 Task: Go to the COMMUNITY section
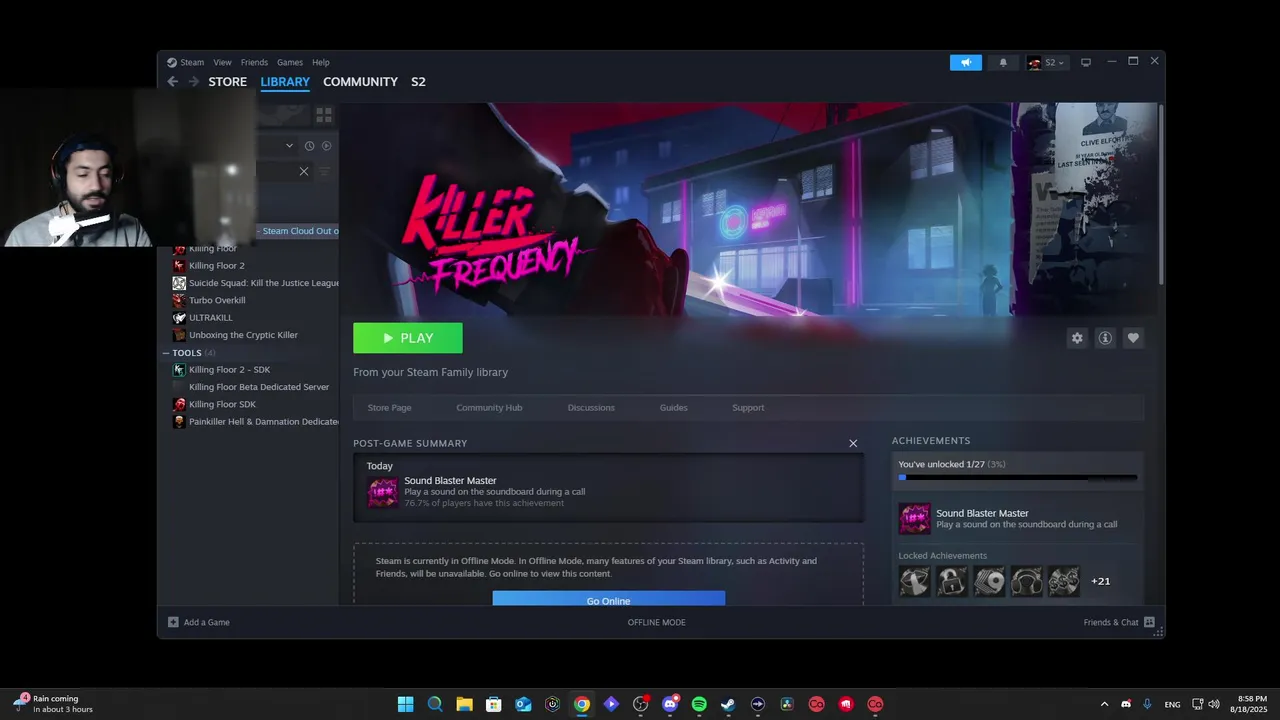360,82
